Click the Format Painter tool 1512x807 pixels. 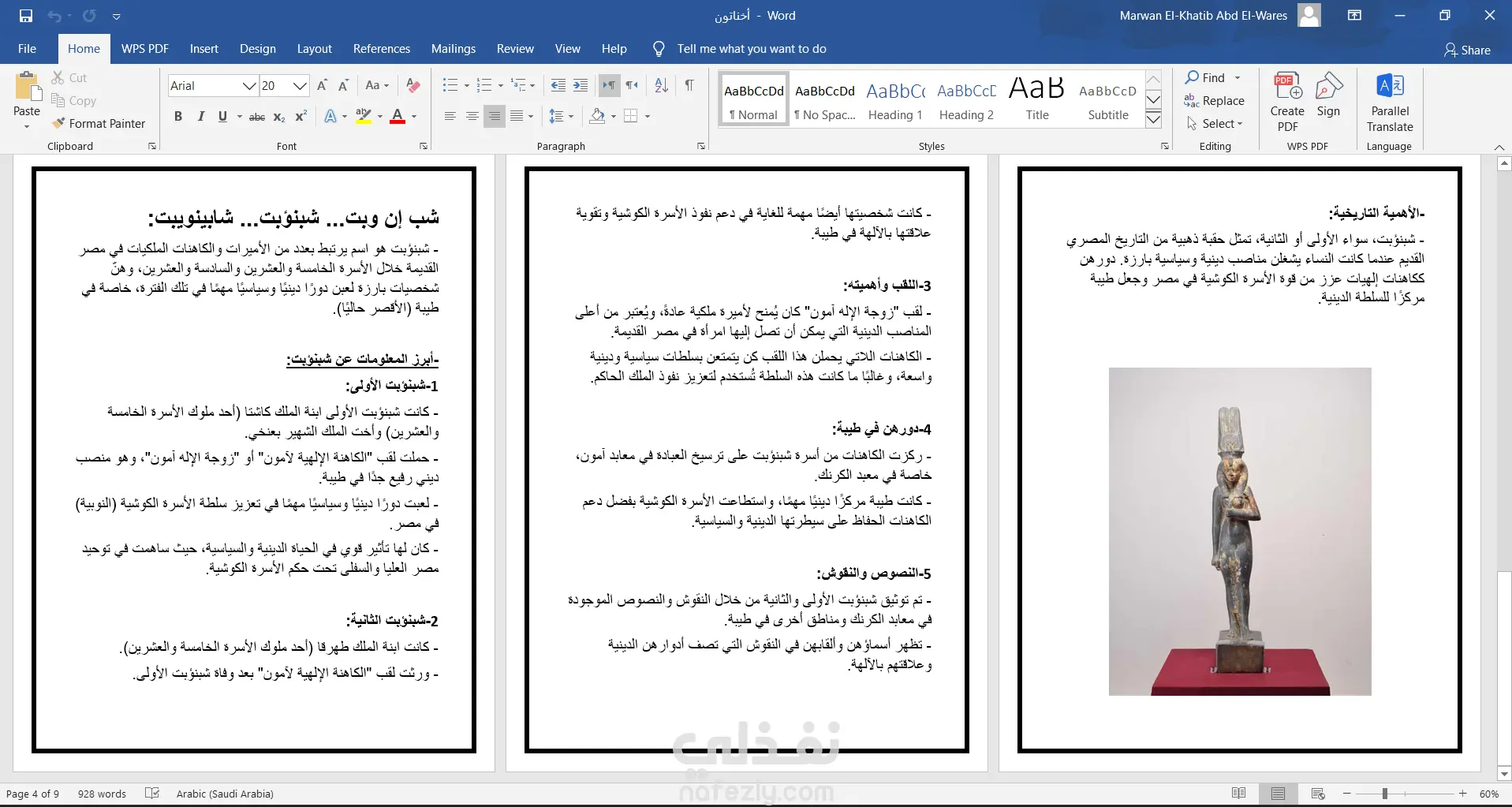99,123
